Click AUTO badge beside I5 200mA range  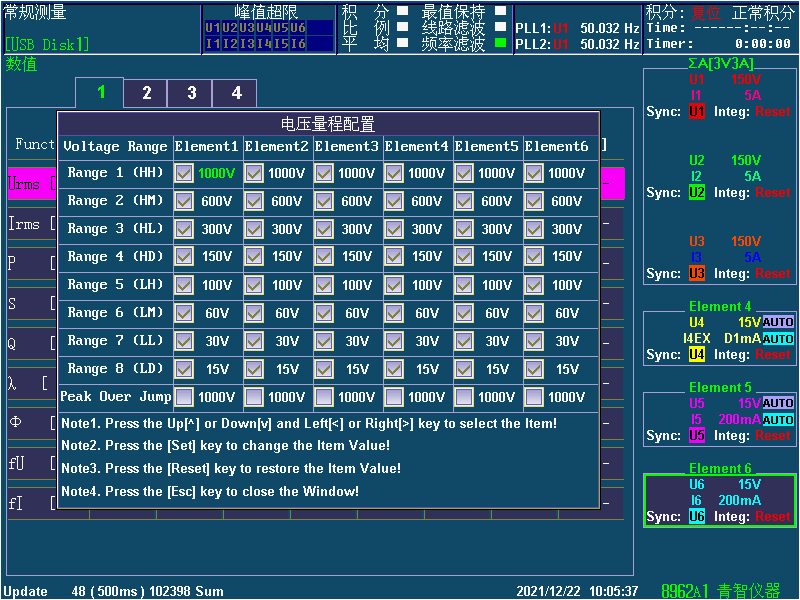point(778,420)
